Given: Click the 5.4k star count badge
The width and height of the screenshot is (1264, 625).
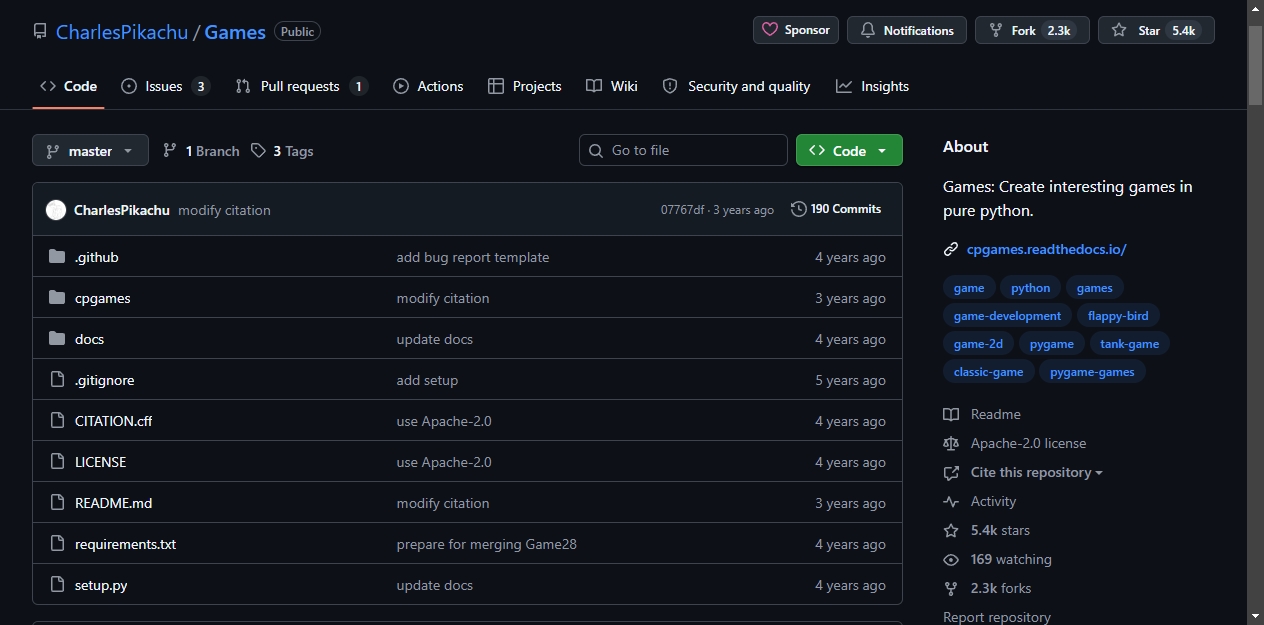Looking at the screenshot, I should click(1183, 31).
